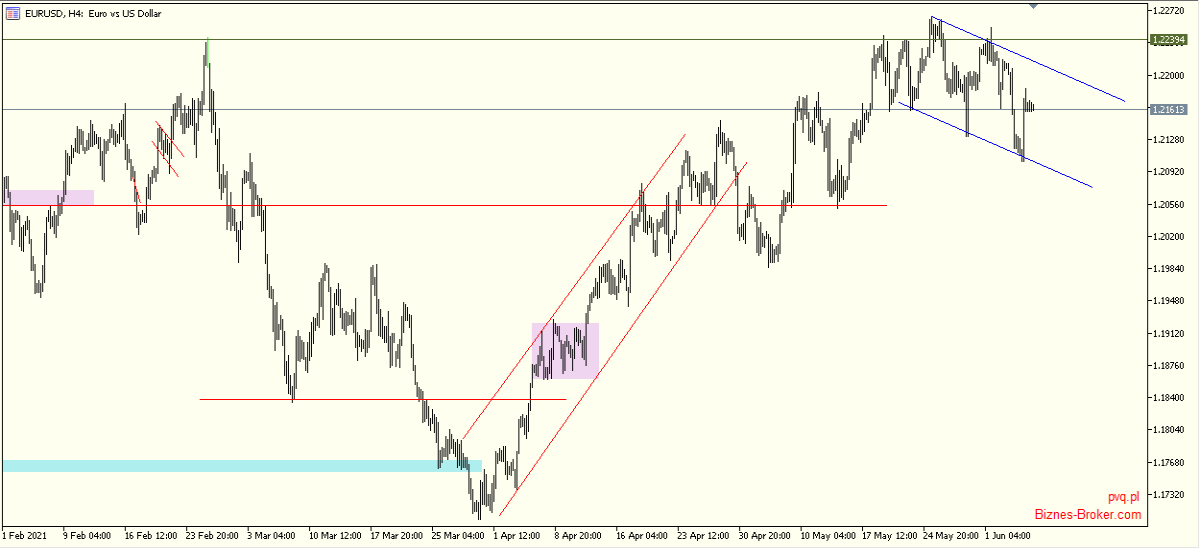
Task: Click the '30 Apr 20:00' time axis label
Action: coord(767,535)
